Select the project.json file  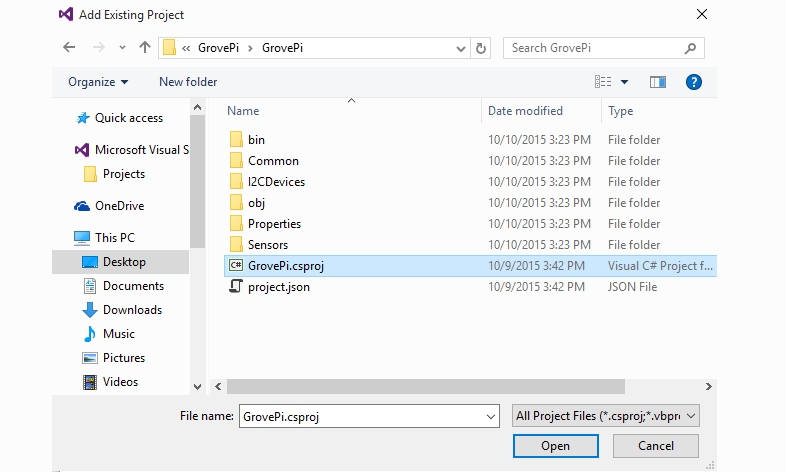tap(470, 287)
